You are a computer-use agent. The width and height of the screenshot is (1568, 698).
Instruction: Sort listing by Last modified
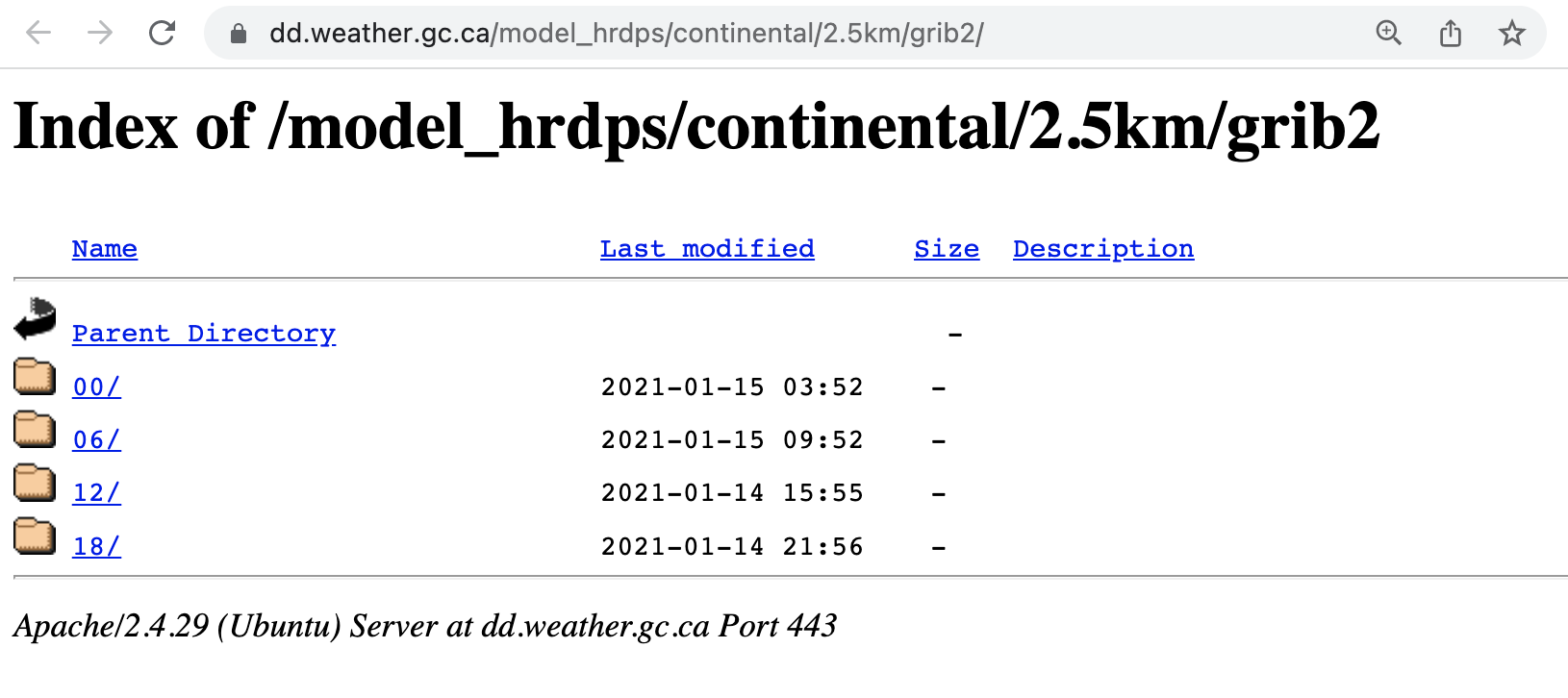(707, 249)
